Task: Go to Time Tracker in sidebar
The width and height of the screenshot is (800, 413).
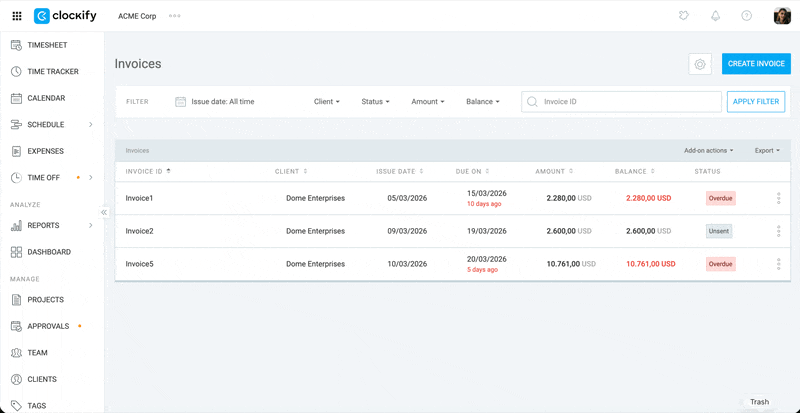Action: coord(52,72)
